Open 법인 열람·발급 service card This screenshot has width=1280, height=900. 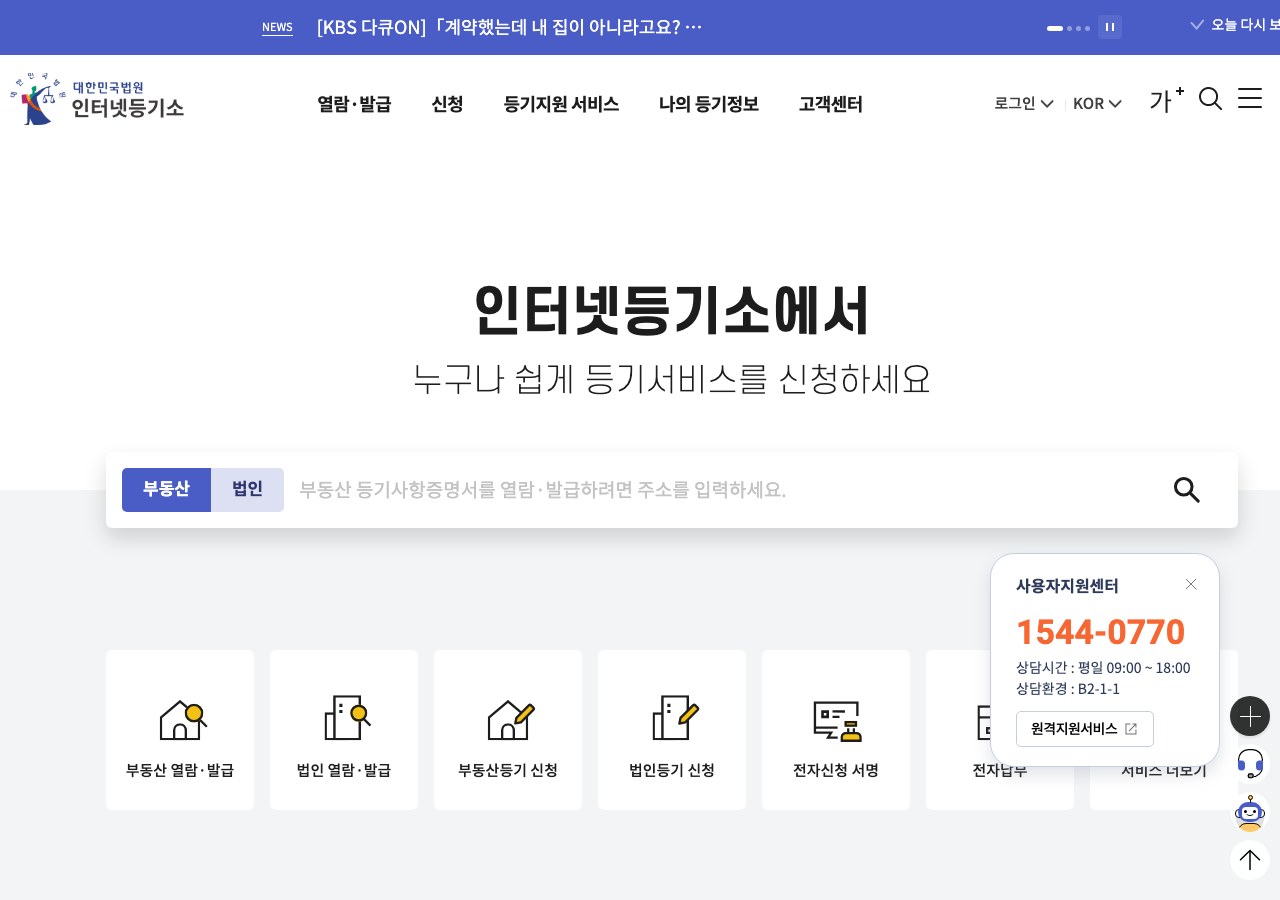[344, 730]
